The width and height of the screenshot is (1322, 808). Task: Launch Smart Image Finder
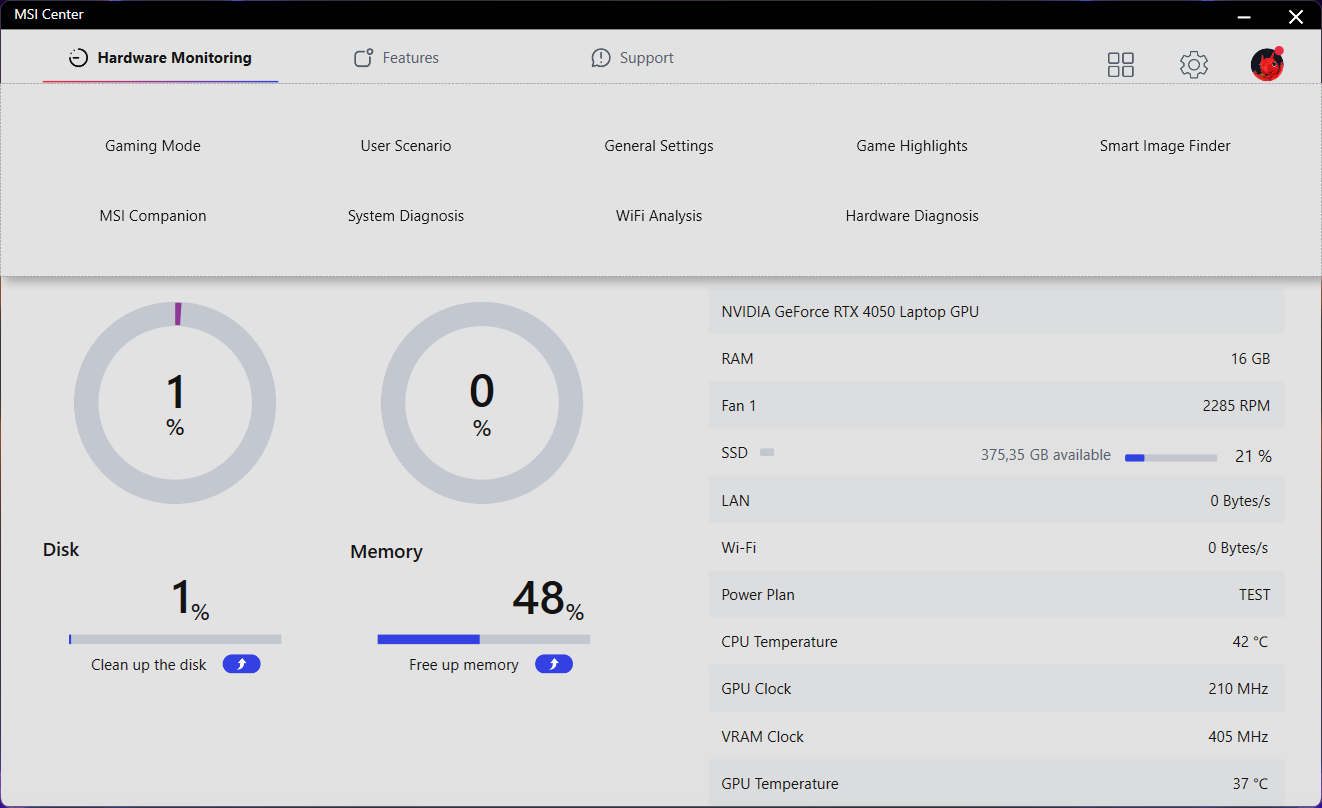(1165, 146)
